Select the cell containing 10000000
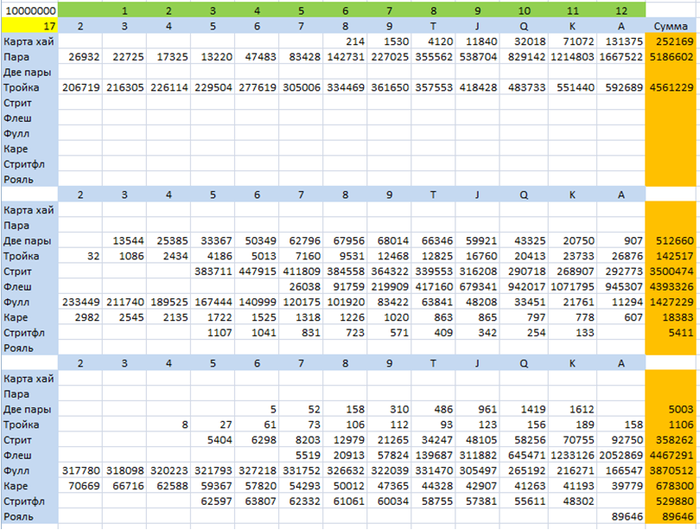This screenshot has height=530, width=700. coord(29,10)
